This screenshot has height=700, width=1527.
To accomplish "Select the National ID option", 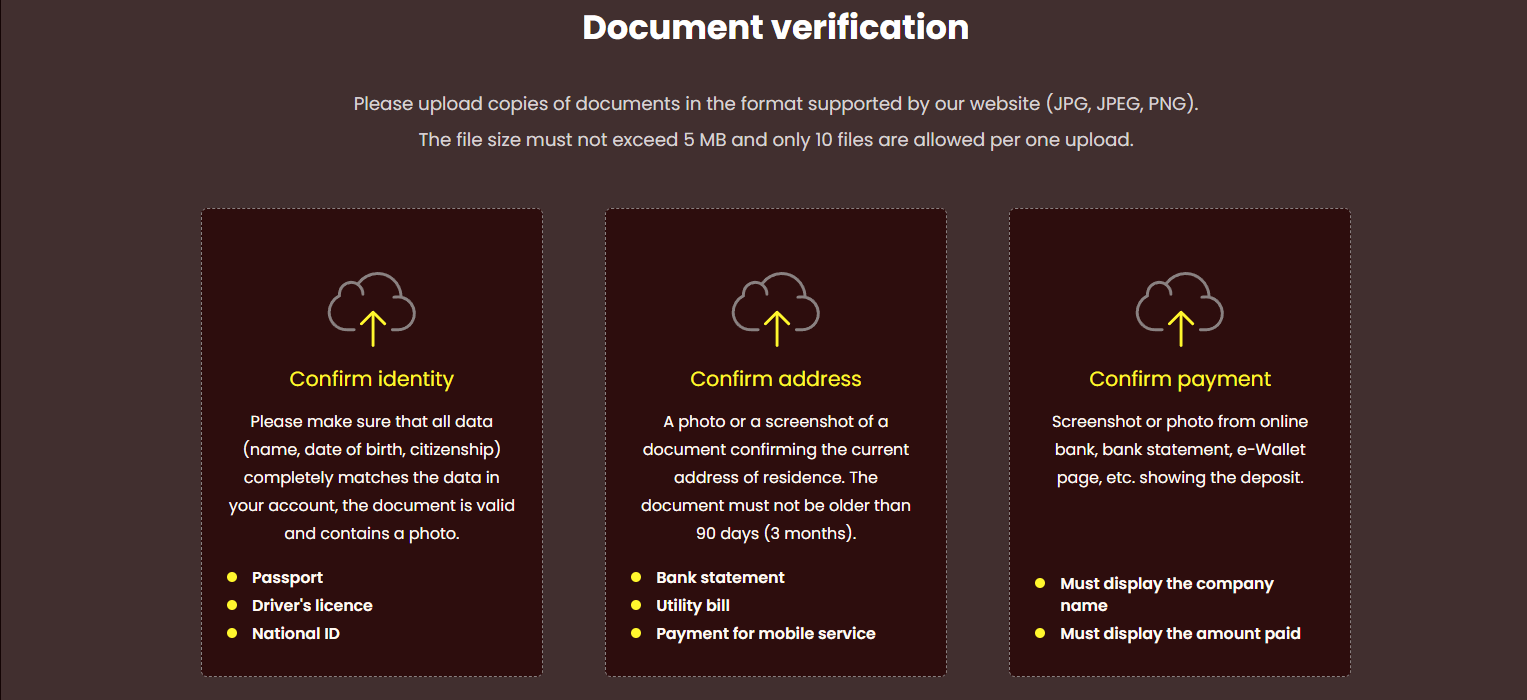I will coord(296,633).
